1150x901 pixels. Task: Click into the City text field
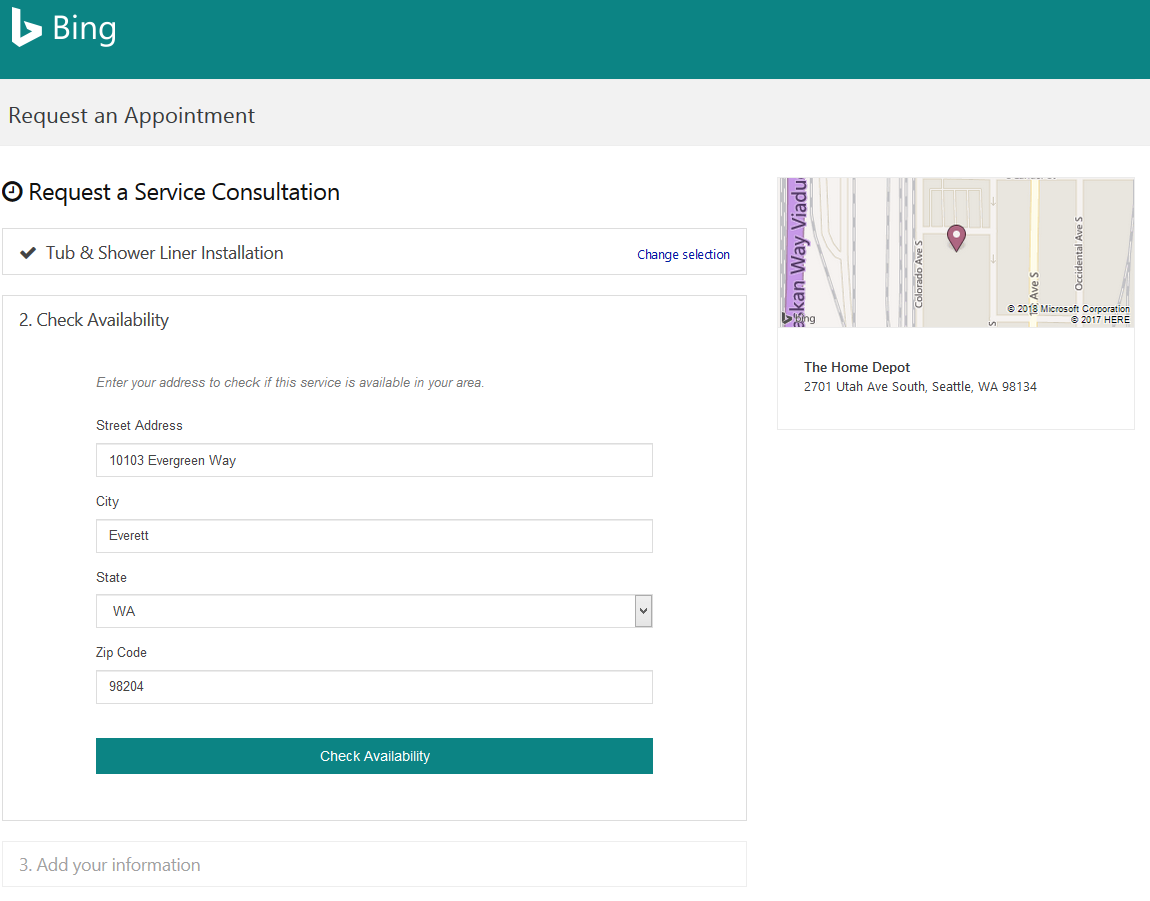pos(374,536)
